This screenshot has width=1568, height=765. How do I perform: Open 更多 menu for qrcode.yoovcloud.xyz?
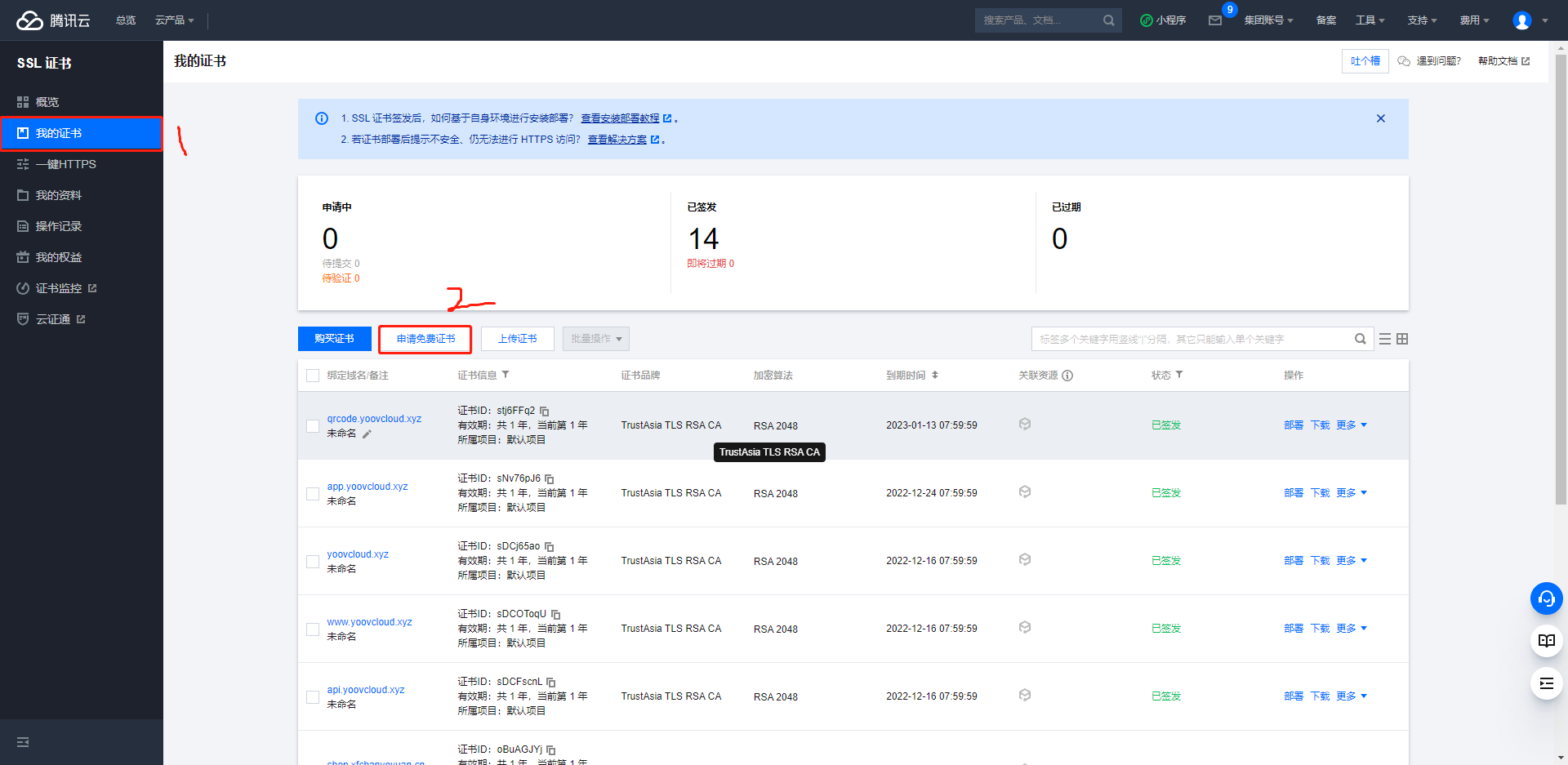pos(1352,425)
